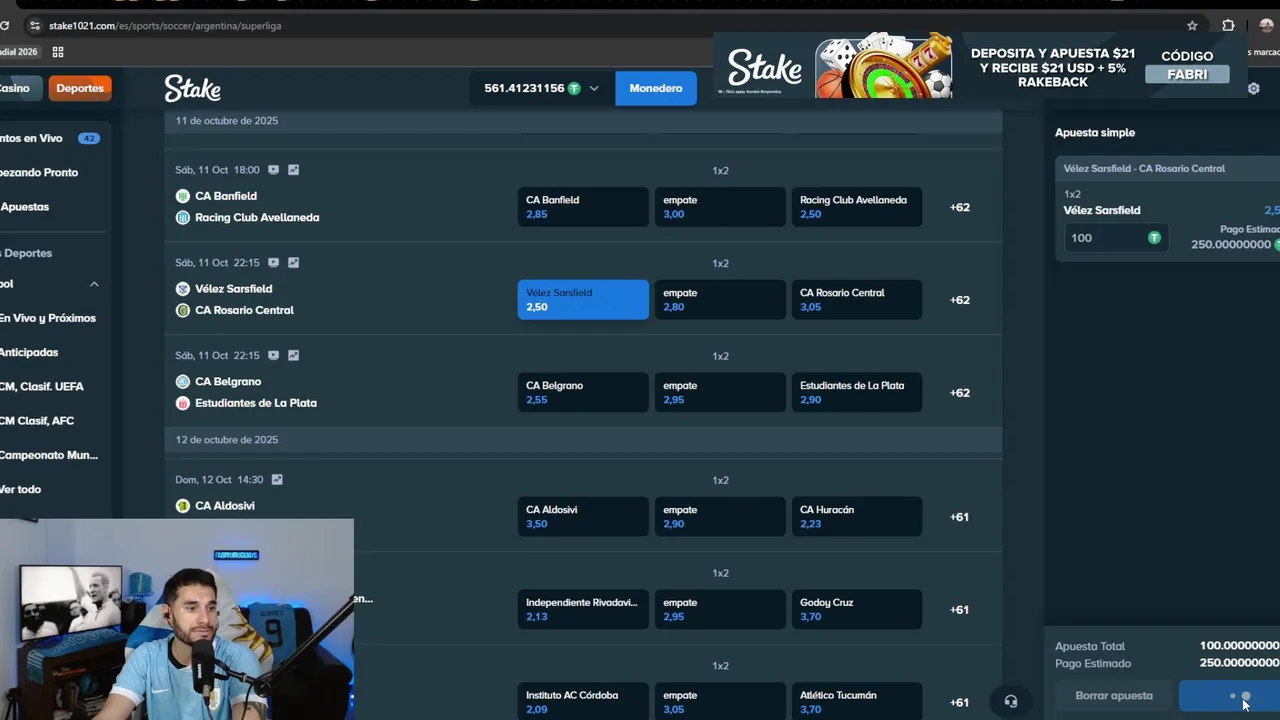Click Borrar apuesta button

coord(1114,696)
